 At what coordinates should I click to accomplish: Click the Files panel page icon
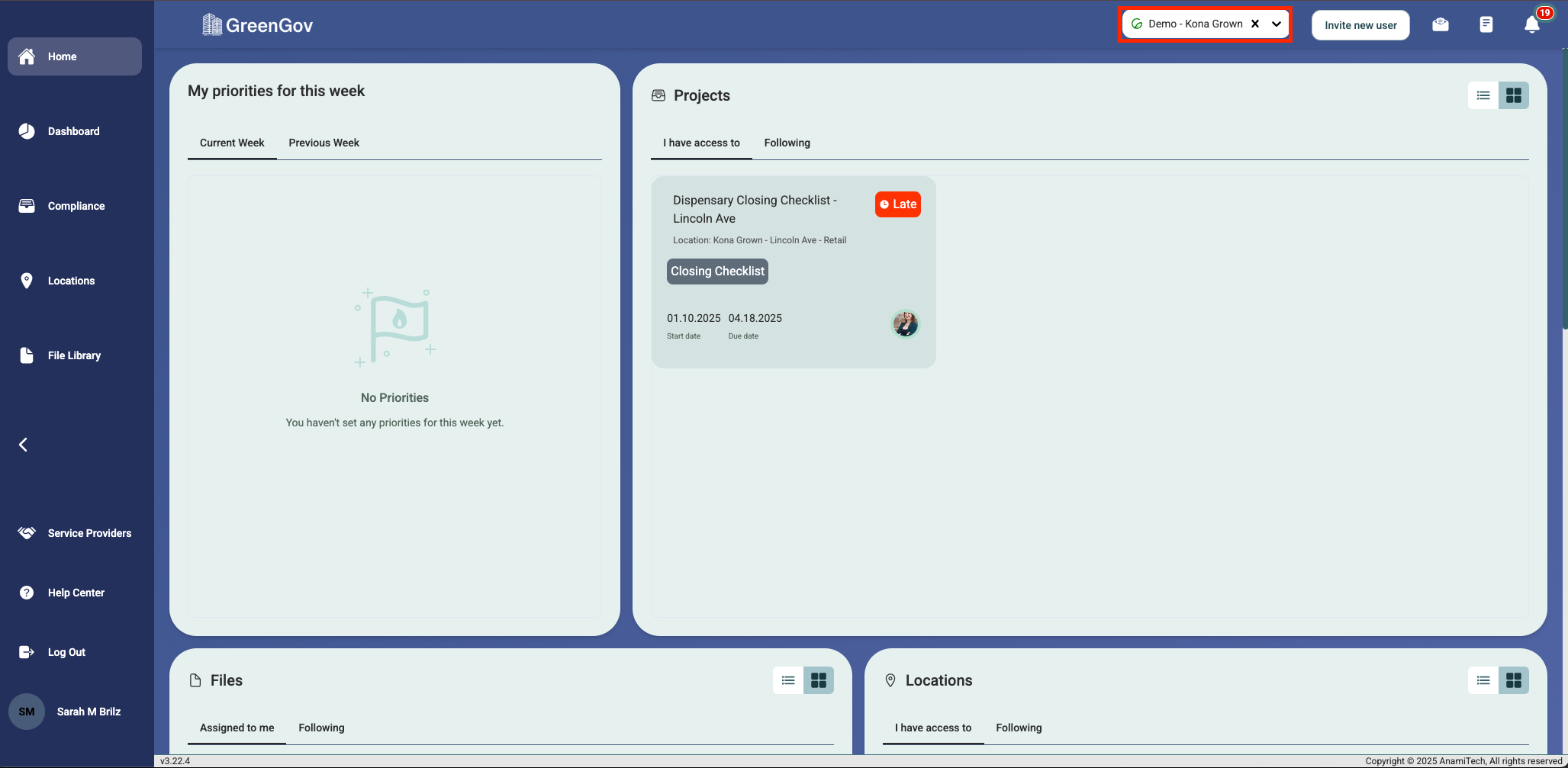pyautogui.click(x=195, y=680)
